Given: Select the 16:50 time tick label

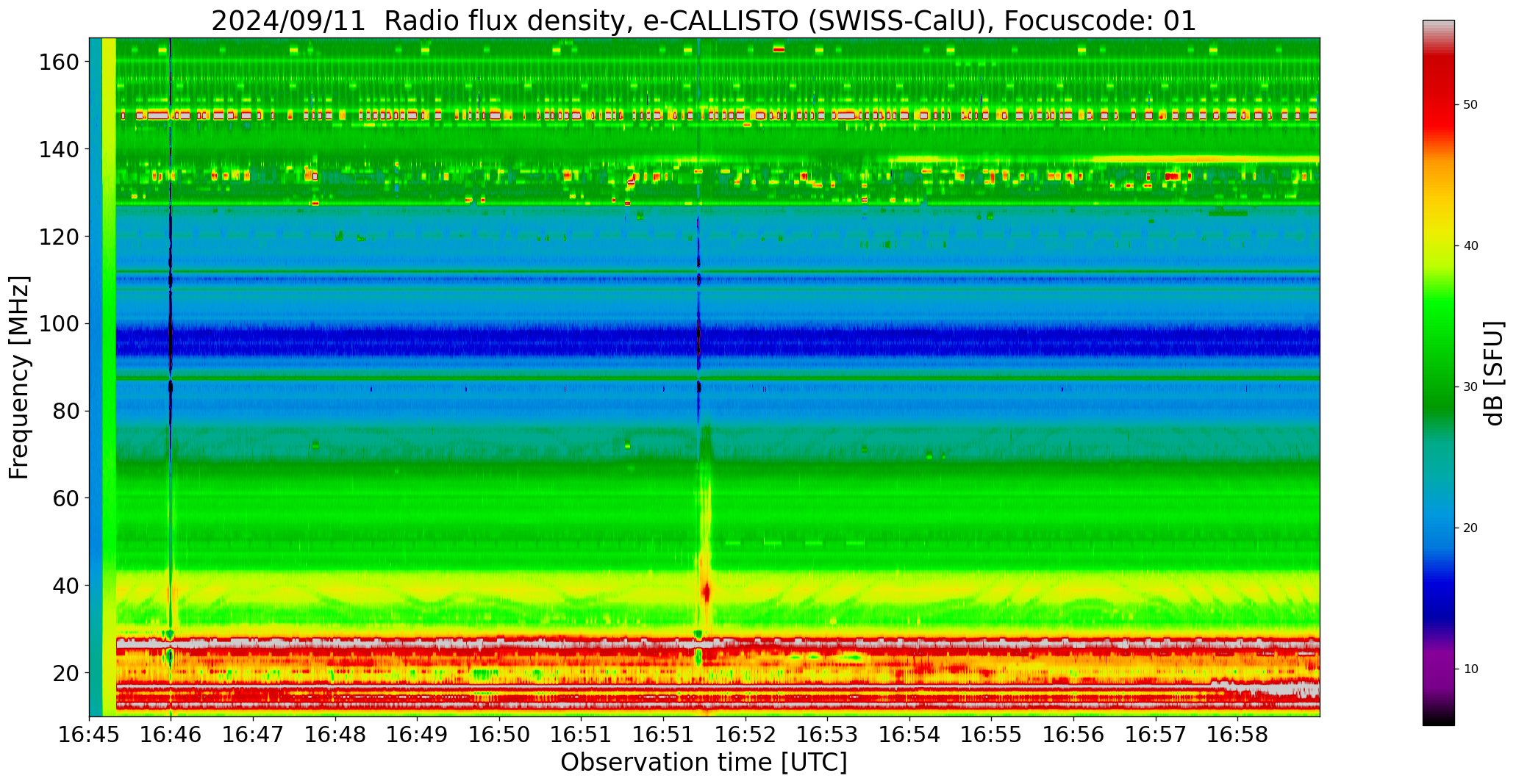Looking at the screenshot, I should tap(499, 734).
